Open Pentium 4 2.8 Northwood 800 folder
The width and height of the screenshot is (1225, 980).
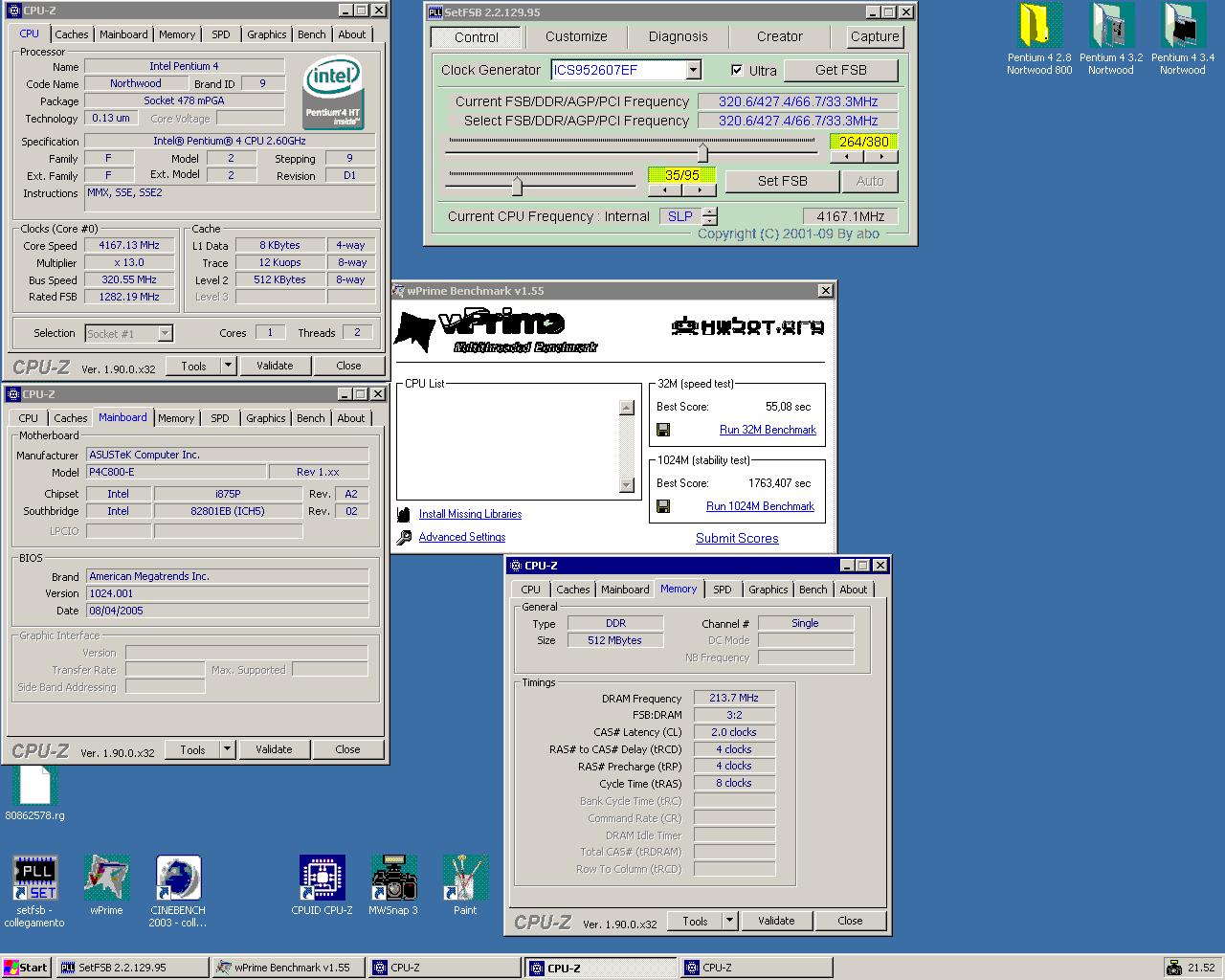1039,26
